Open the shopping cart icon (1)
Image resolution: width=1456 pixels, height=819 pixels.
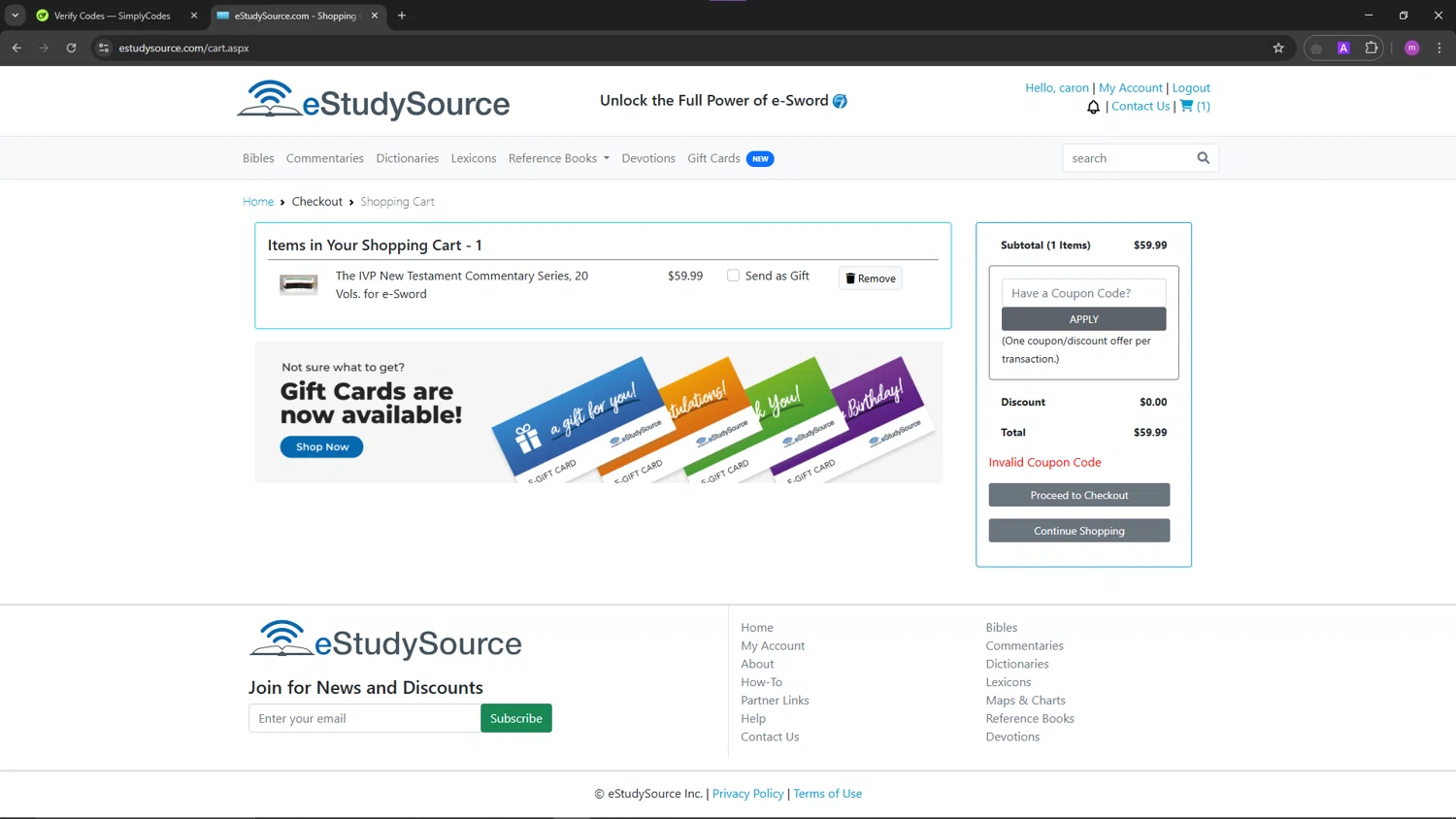tap(1195, 106)
